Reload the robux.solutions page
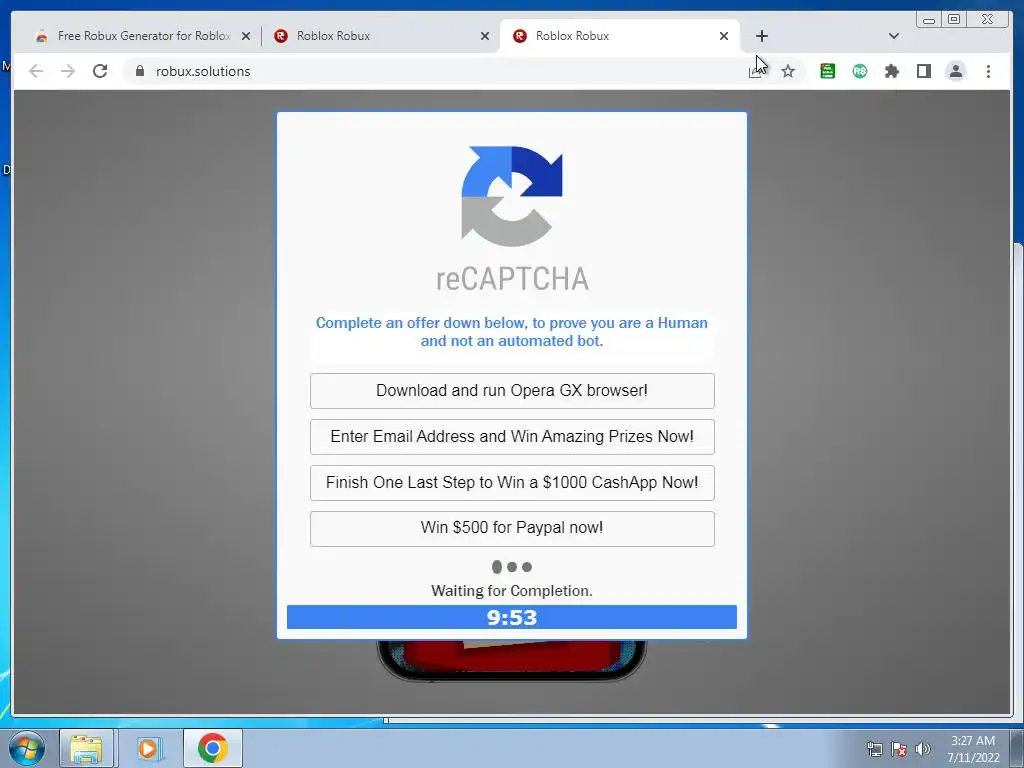 (x=100, y=71)
